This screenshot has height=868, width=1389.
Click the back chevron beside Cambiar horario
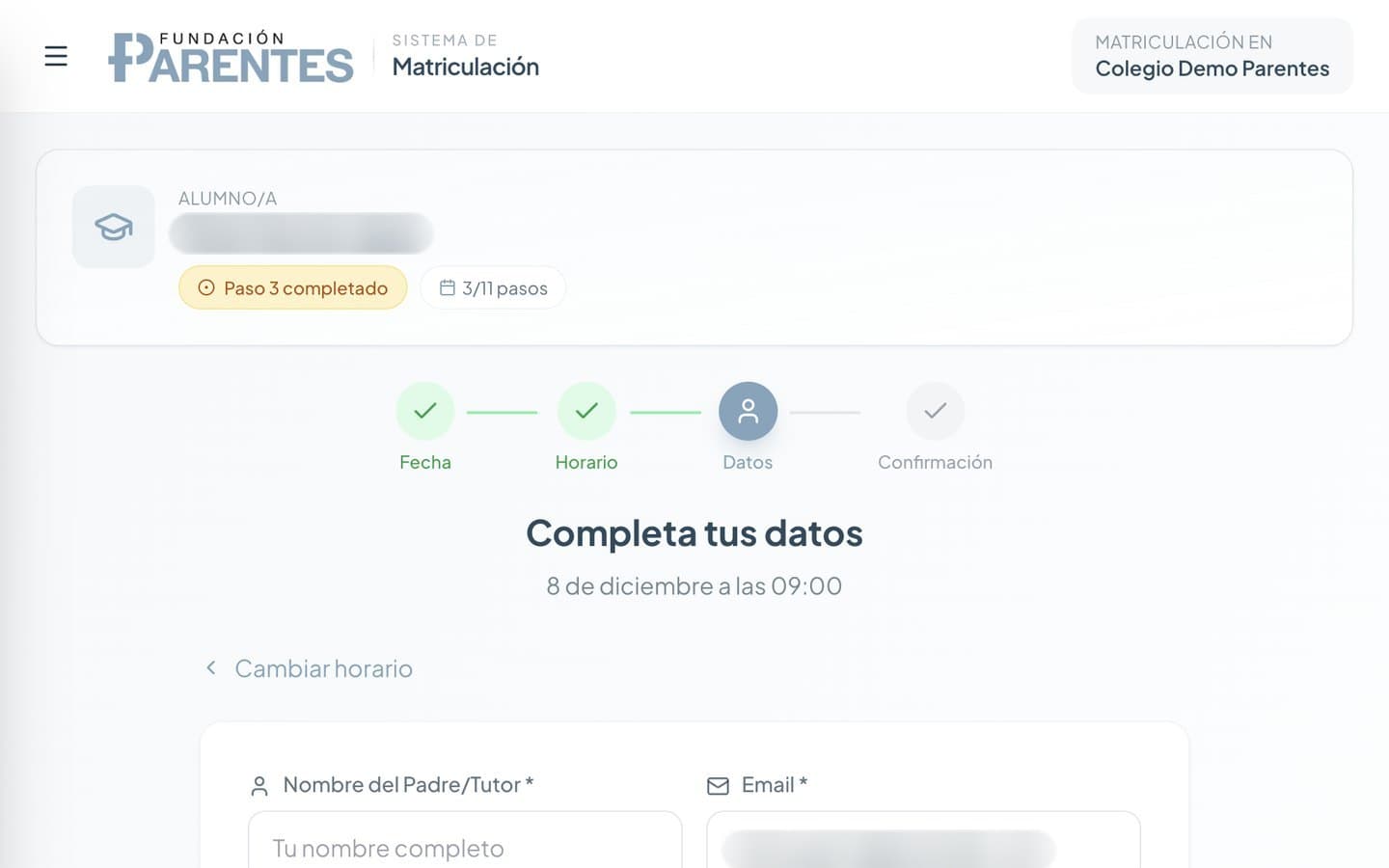[211, 667]
